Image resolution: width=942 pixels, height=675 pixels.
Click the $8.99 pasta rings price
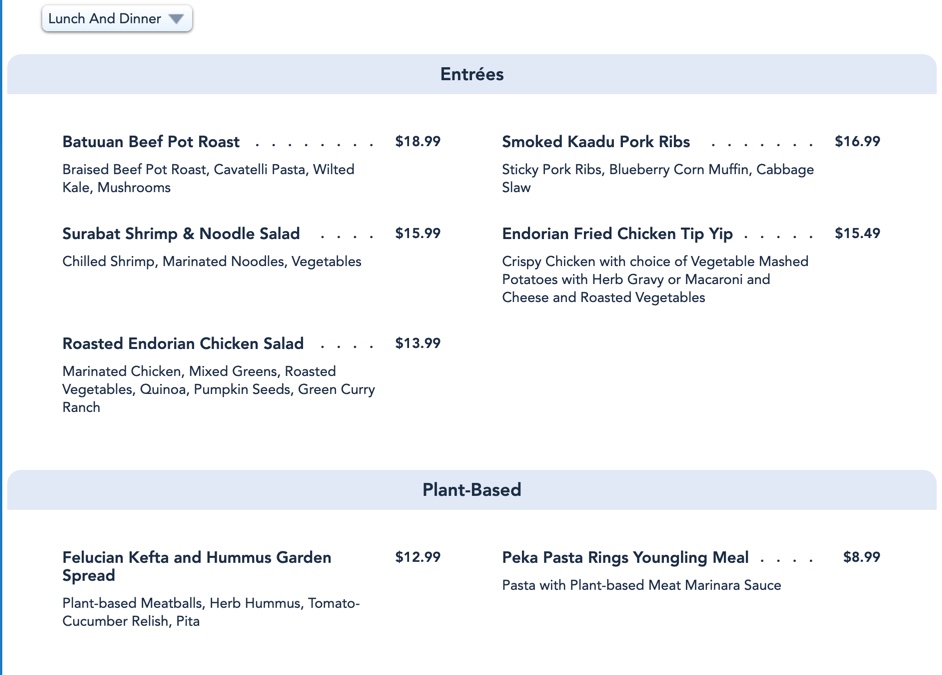click(862, 558)
